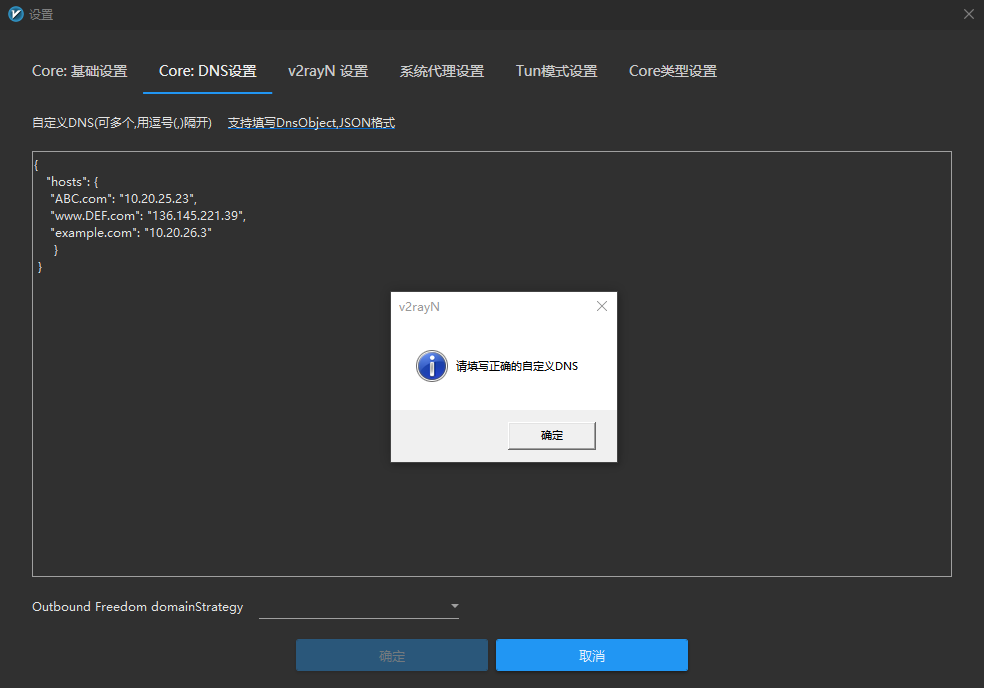Switch to the Core: 基础设置 tab
Screen dimensions: 984x688
[80, 71]
